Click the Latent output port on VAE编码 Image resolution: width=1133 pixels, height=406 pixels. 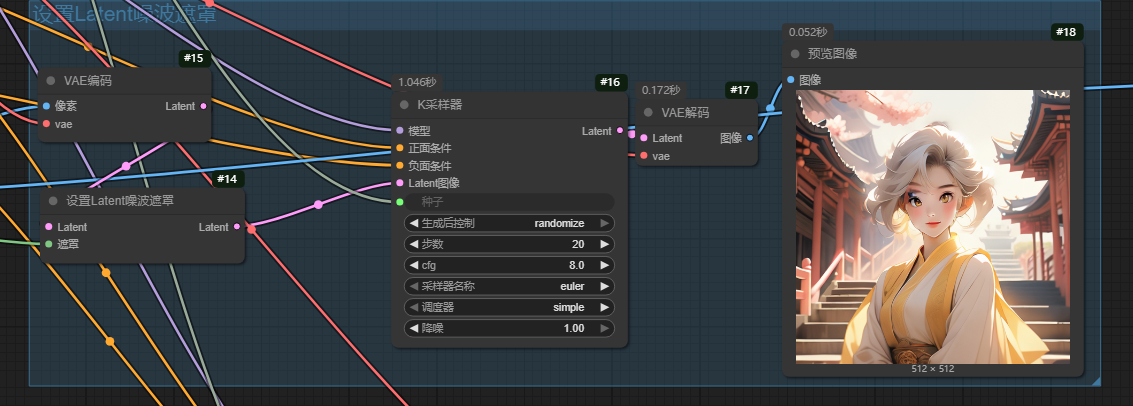pos(204,106)
